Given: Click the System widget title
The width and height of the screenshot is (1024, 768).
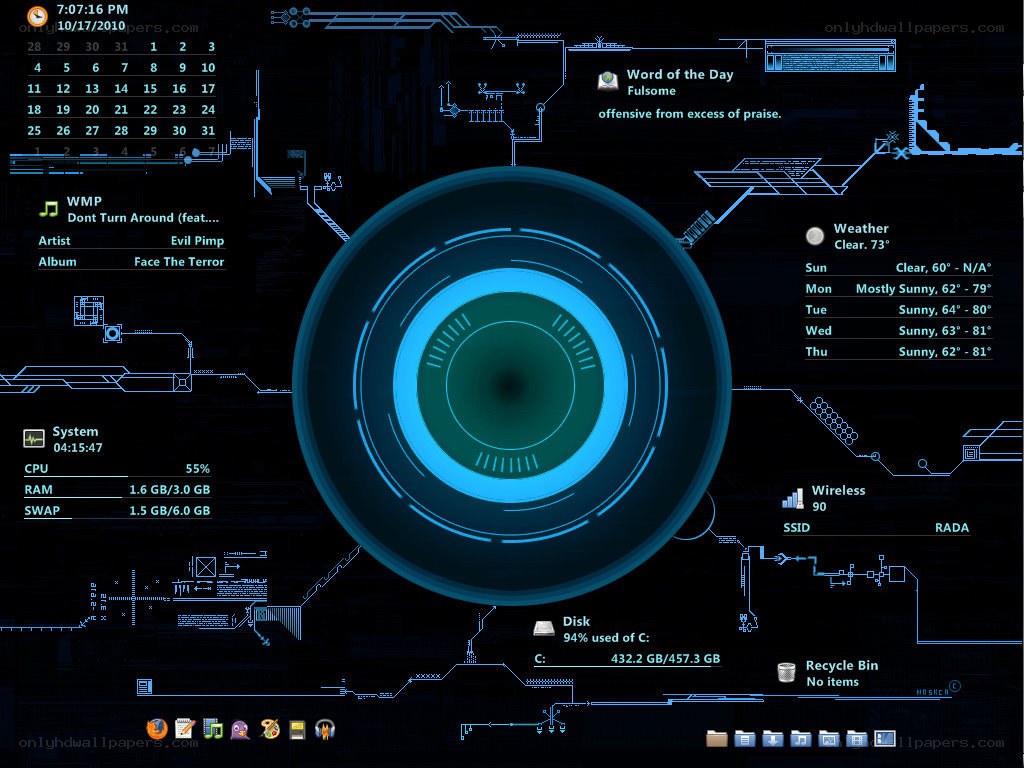Looking at the screenshot, I should 75,432.
